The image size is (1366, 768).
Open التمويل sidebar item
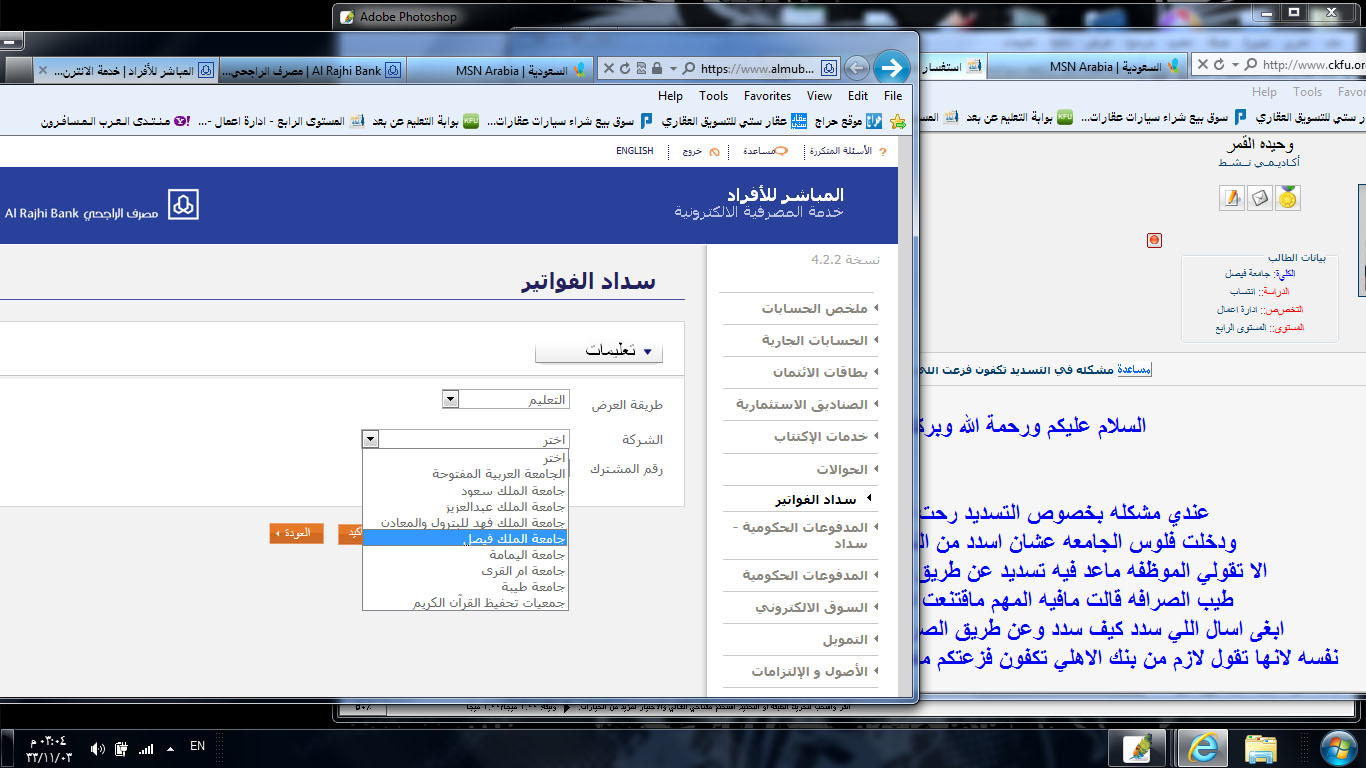pyautogui.click(x=850, y=639)
